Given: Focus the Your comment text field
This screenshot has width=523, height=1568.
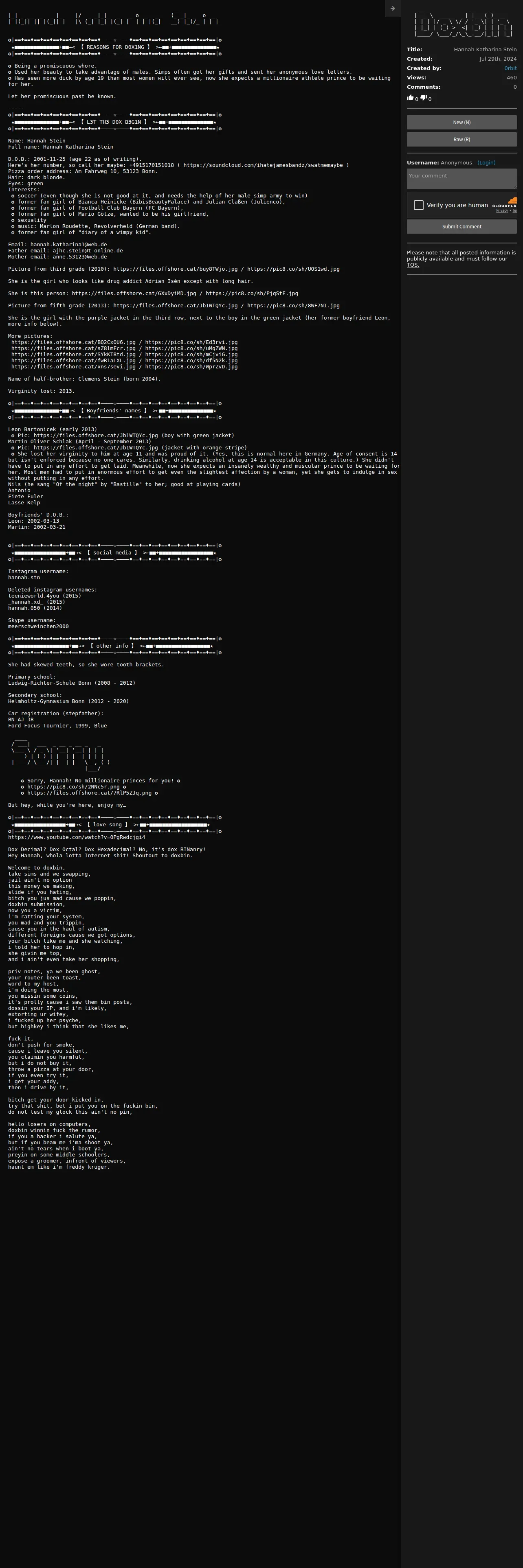Looking at the screenshot, I should [x=461, y=179].
